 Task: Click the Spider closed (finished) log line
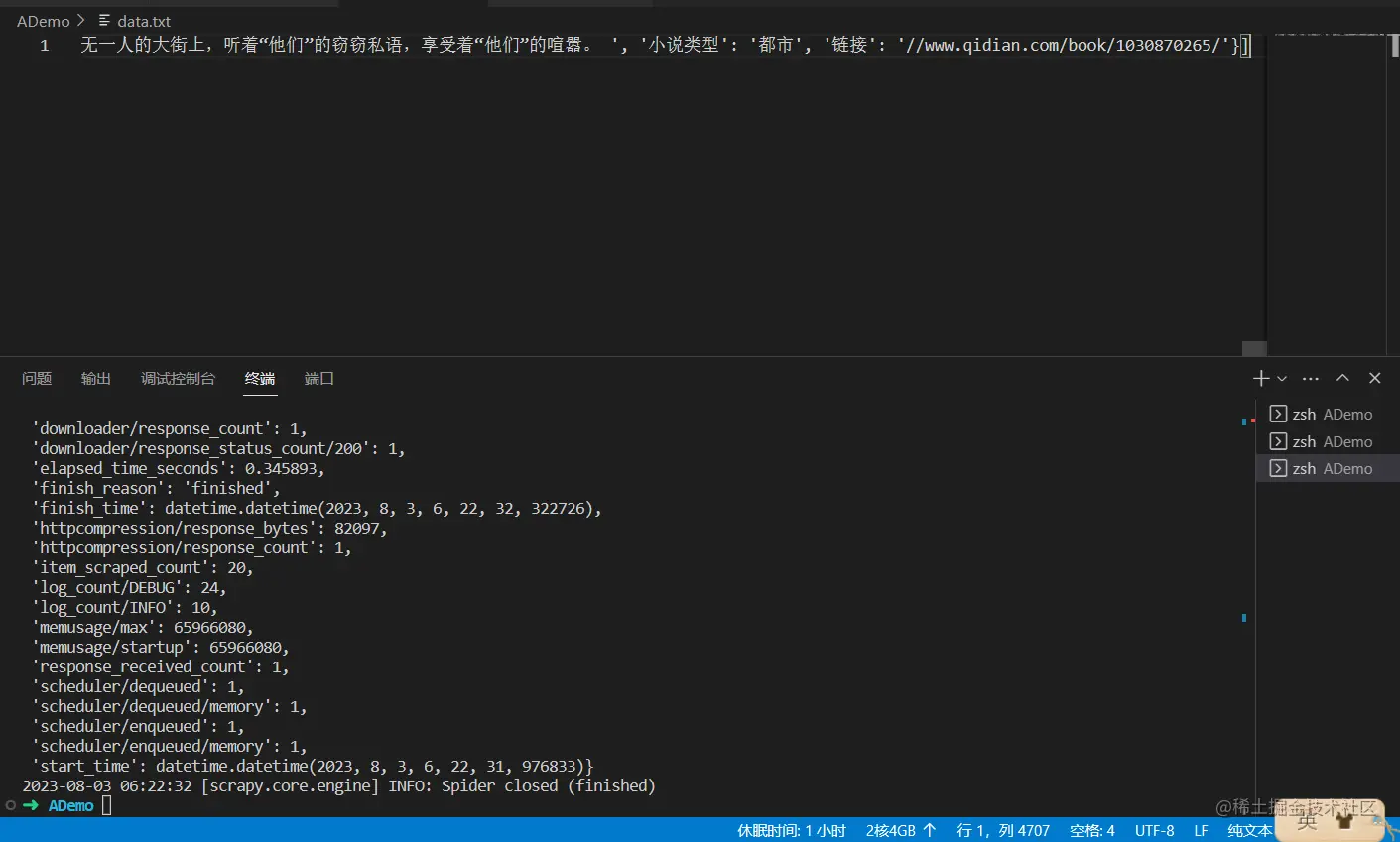(338, 785)
